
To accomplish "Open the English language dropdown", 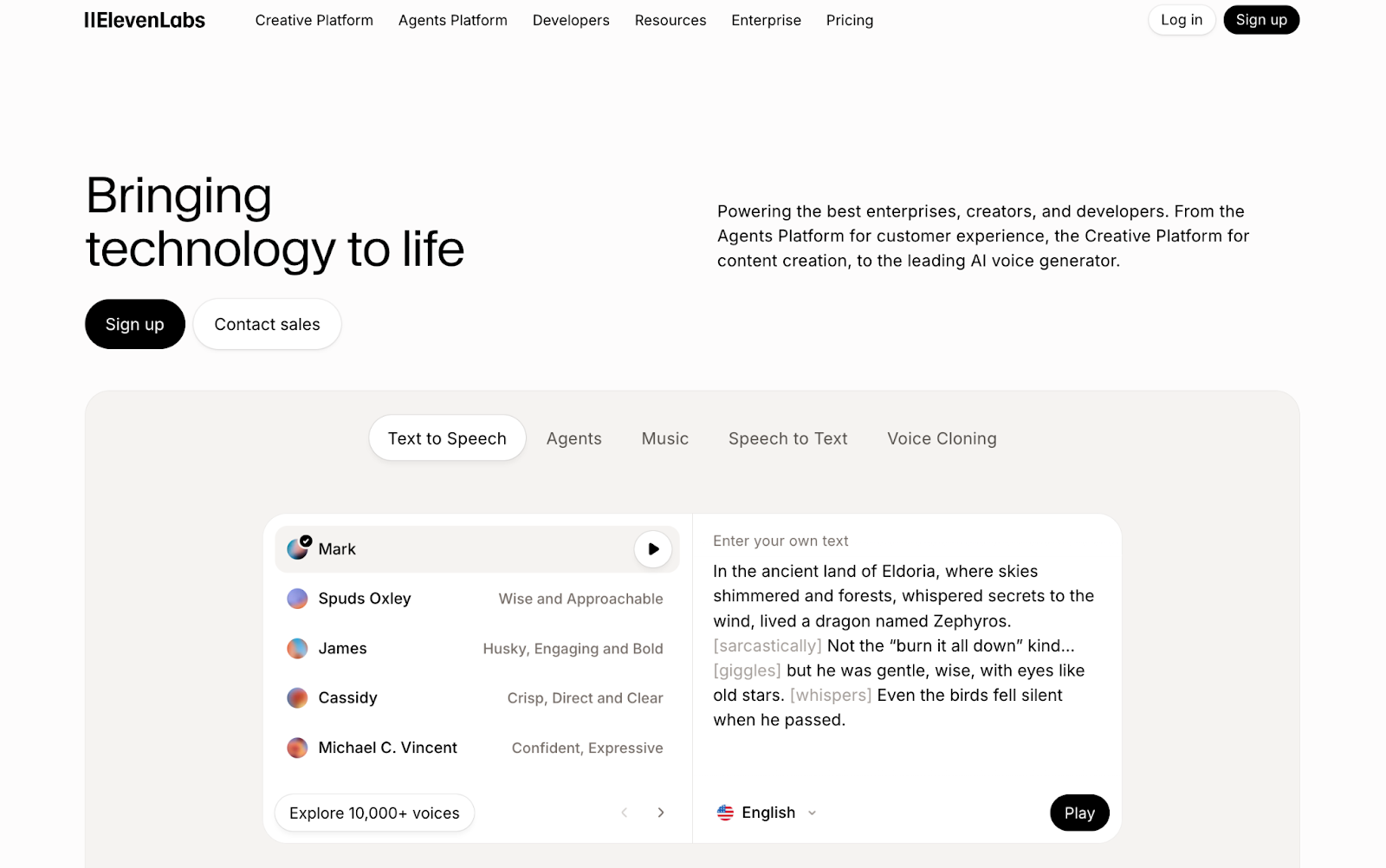I will tap(767, 813).
